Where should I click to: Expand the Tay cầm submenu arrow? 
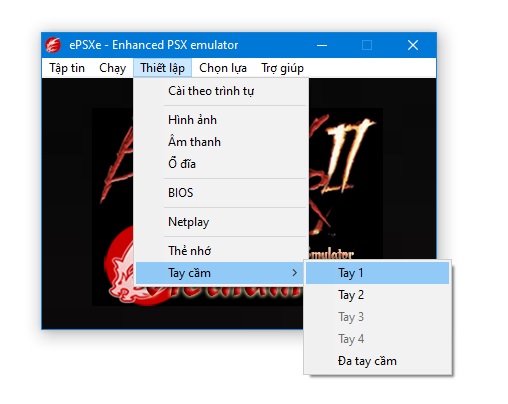tap(294, 273)
